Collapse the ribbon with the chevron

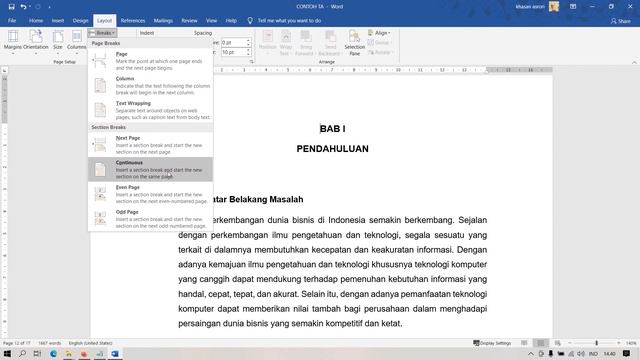click(634, 62)
